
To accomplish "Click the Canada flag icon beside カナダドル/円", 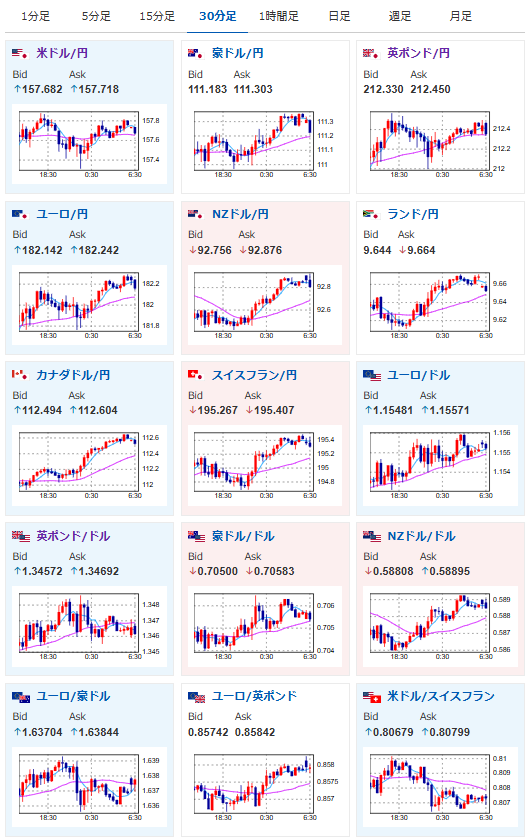I will pos(20,375).
